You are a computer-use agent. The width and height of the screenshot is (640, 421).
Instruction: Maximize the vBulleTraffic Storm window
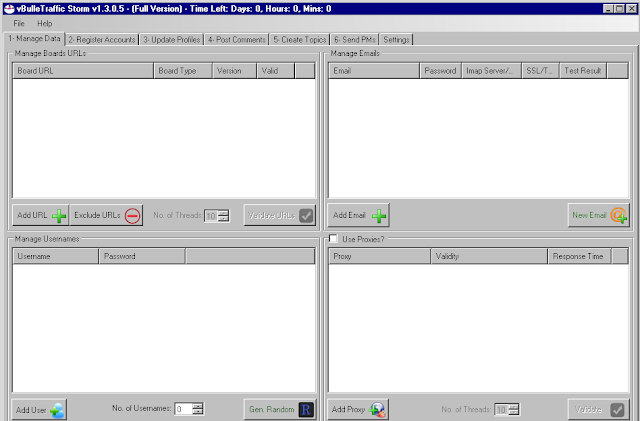620,9
